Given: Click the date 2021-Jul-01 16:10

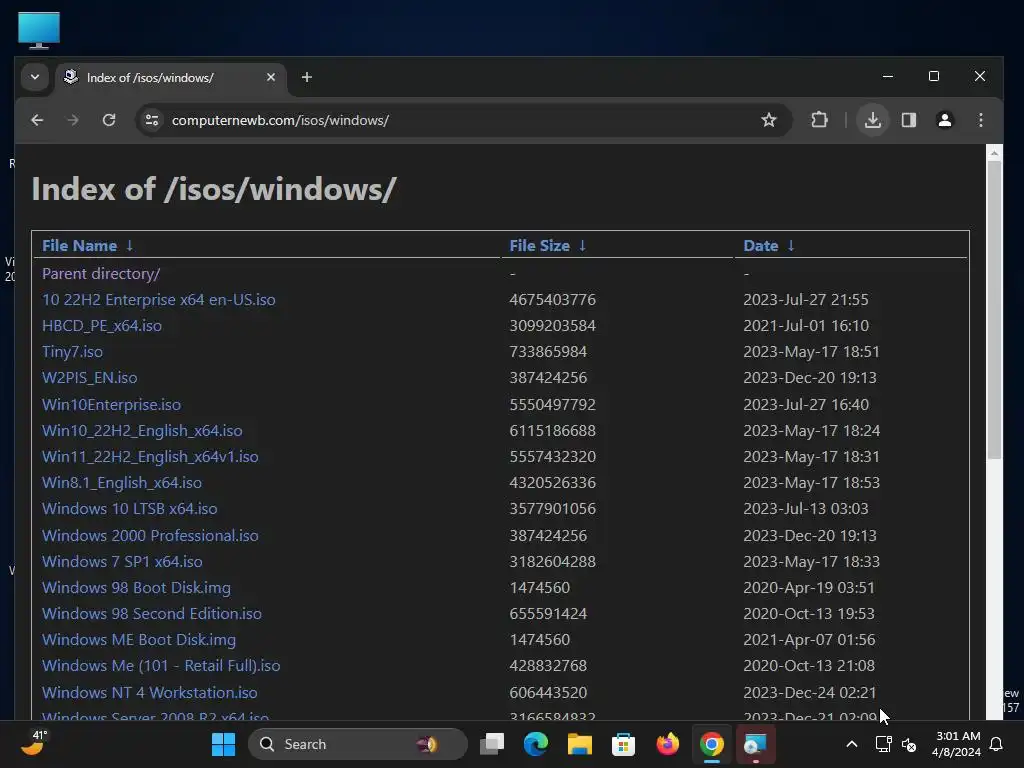Looking at the screenshot, I should 806,326.
